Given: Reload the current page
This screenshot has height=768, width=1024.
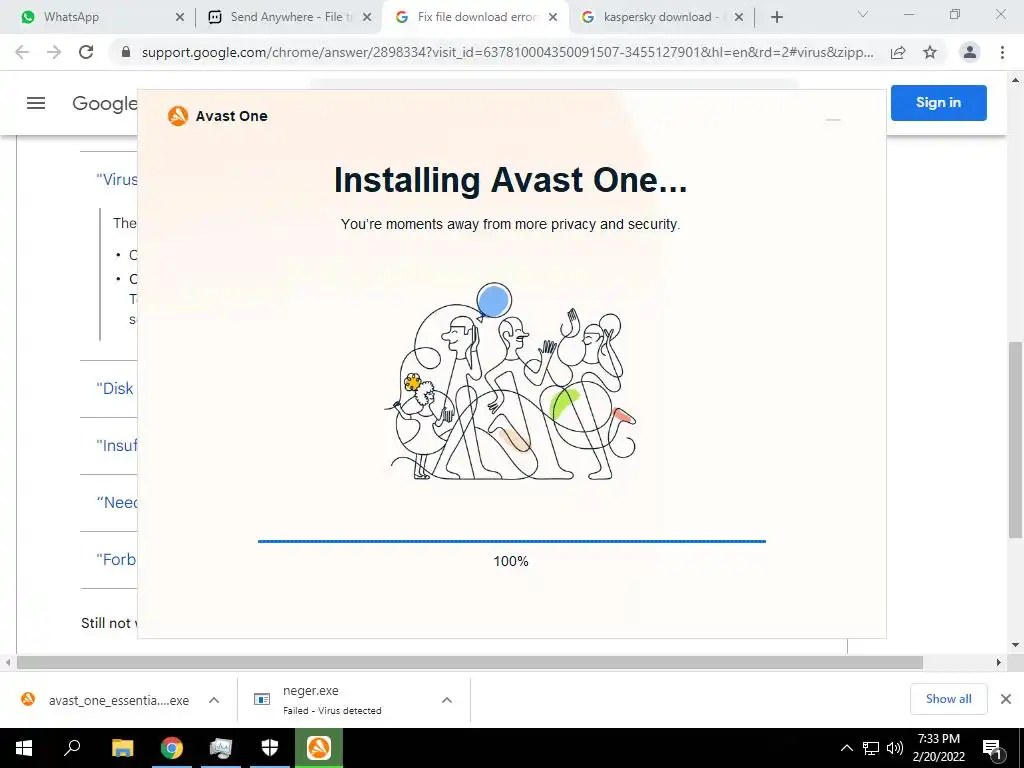Looking at the screenshot, I should pyautogui.click(x=86, y=52).
